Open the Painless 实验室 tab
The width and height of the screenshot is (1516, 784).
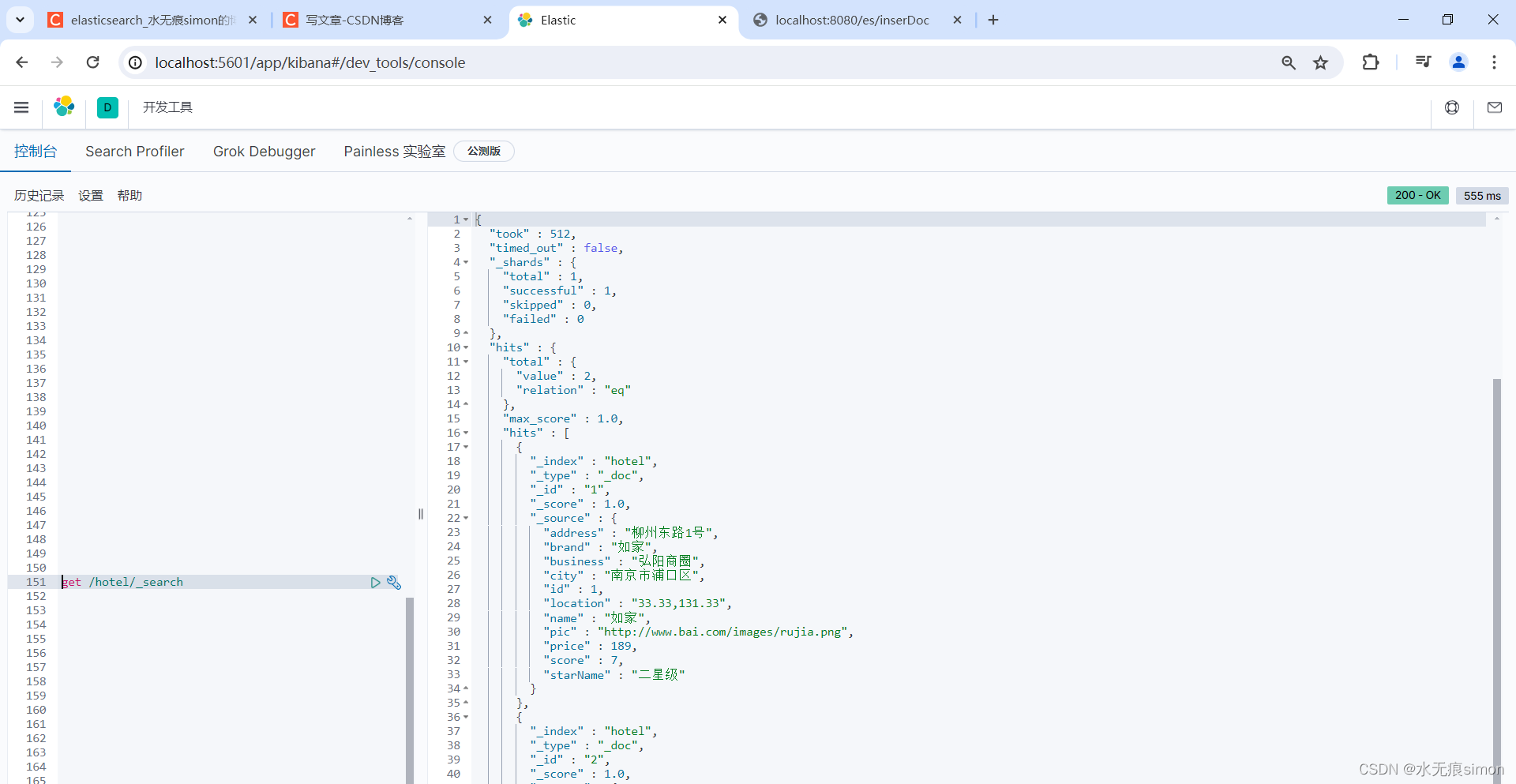click(394, 152)
